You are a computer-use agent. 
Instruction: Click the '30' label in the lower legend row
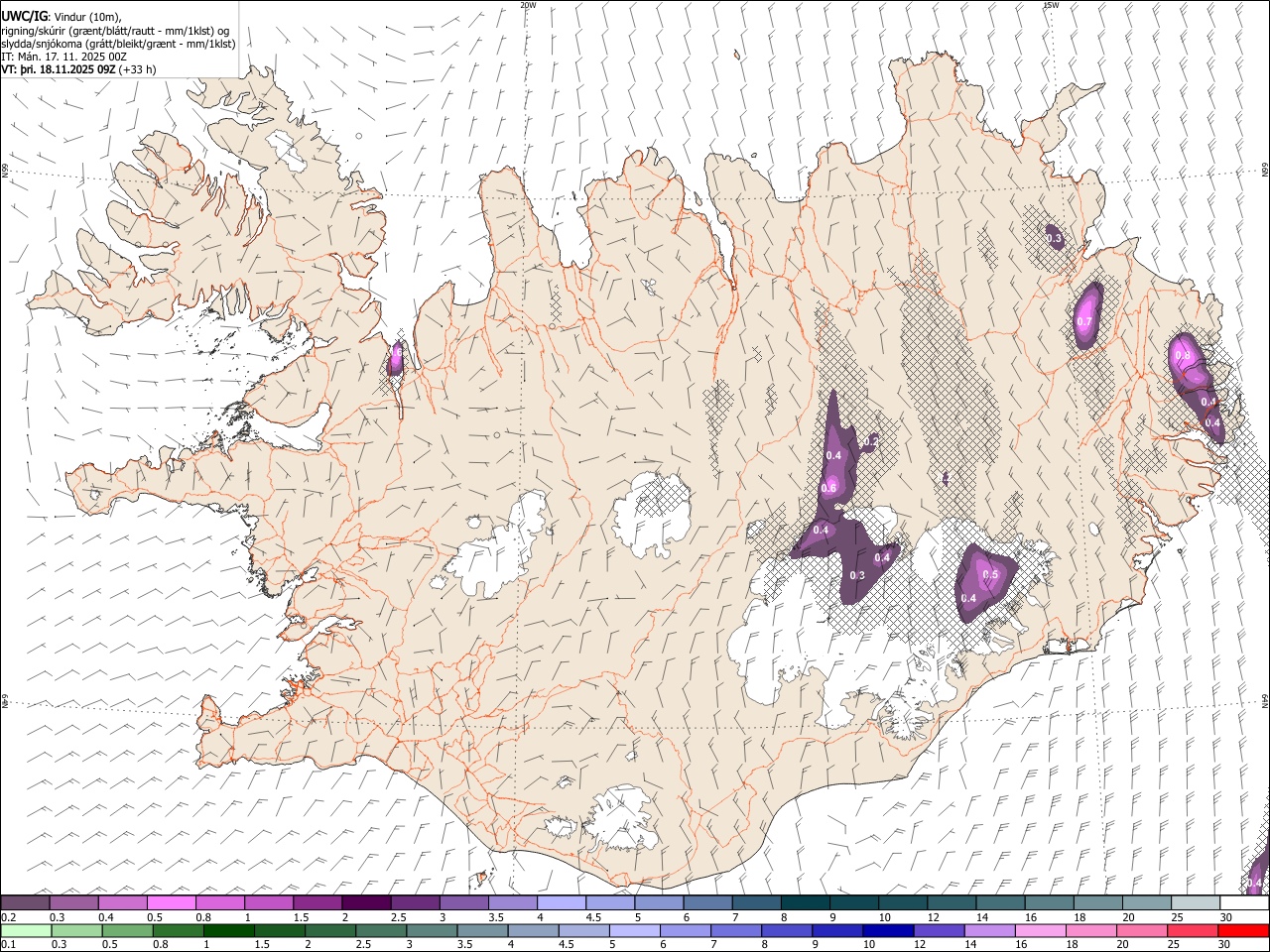pyautogui.click(x=1226, y=945)
